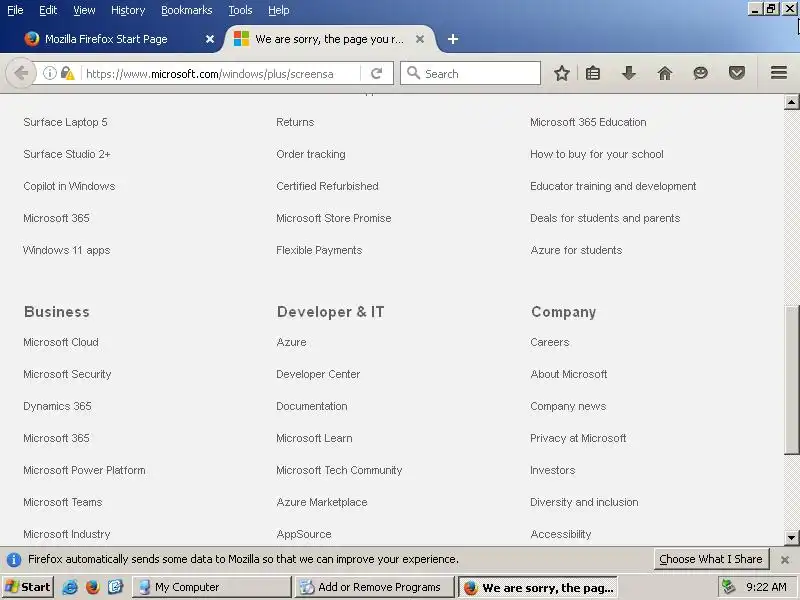Click the third quick launch icon
This screenshot has width=800, height=600.
115,587
